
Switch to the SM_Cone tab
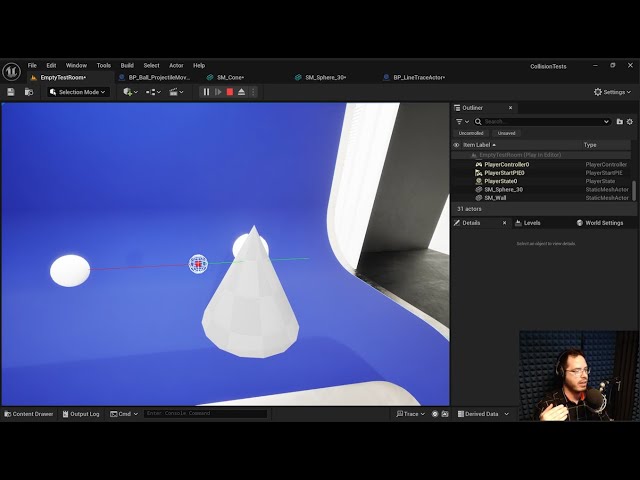[x=231, y=78]
